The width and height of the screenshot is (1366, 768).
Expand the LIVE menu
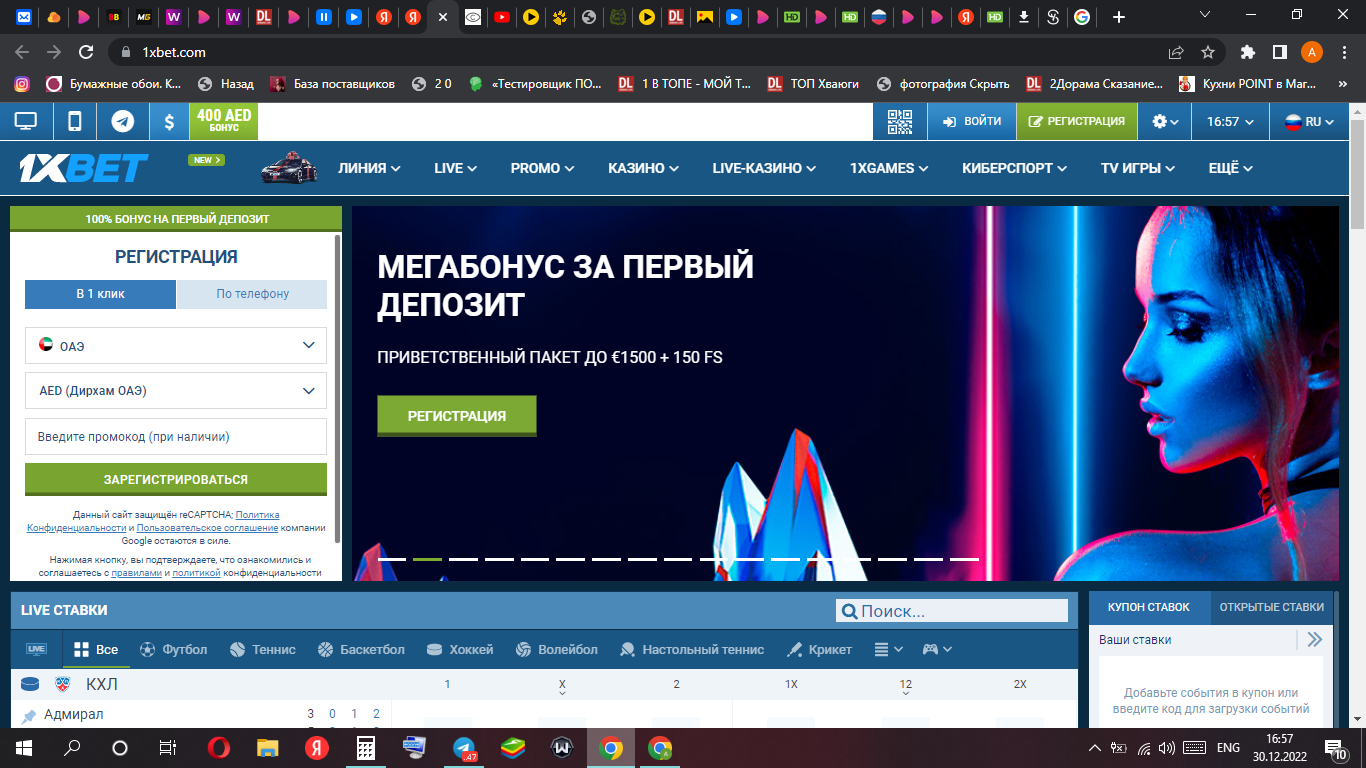coord(455,168)
